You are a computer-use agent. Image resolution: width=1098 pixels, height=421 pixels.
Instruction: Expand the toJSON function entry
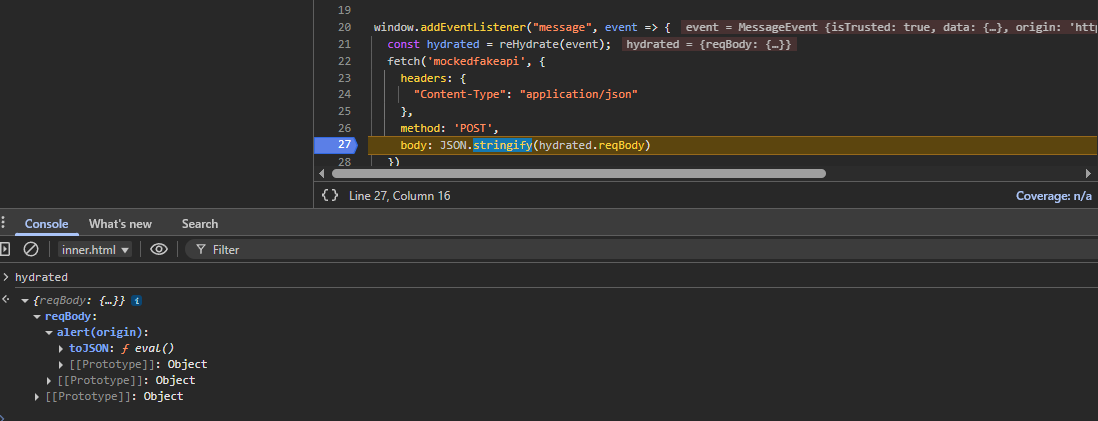62,348
